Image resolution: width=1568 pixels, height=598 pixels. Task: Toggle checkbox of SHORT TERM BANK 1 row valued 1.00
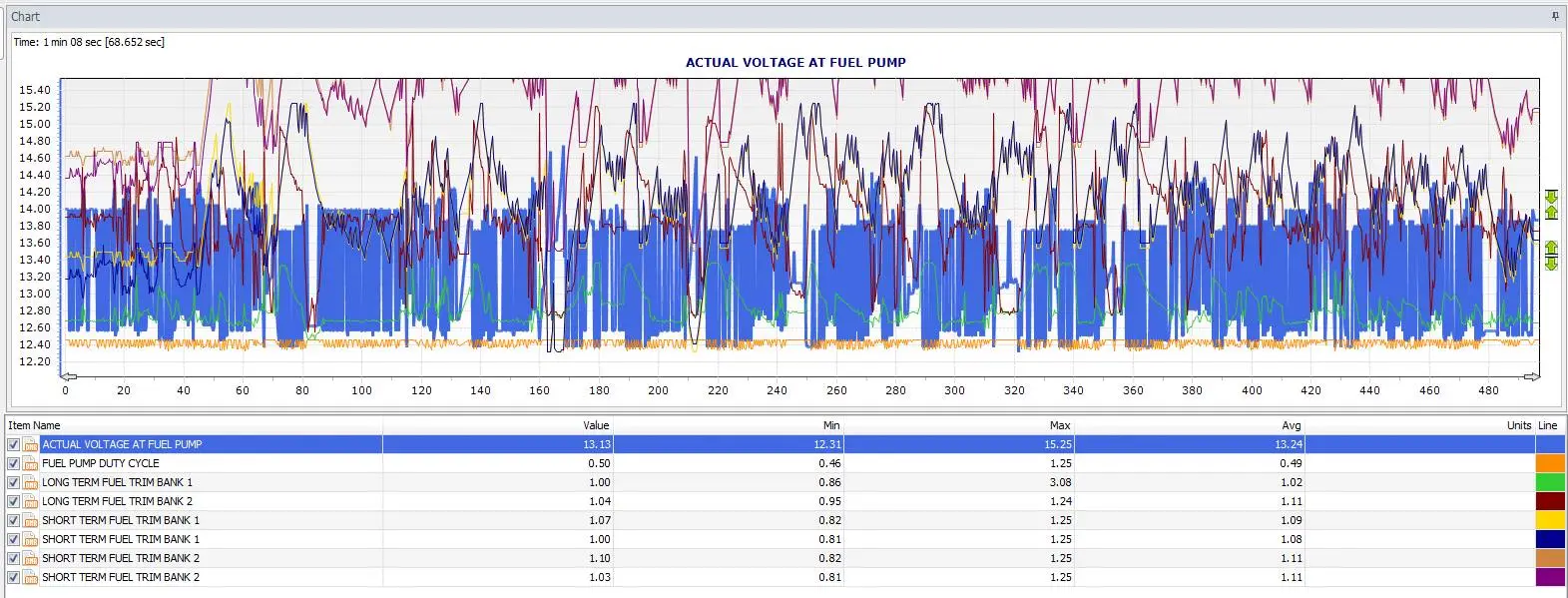click(x=13, y=540)
